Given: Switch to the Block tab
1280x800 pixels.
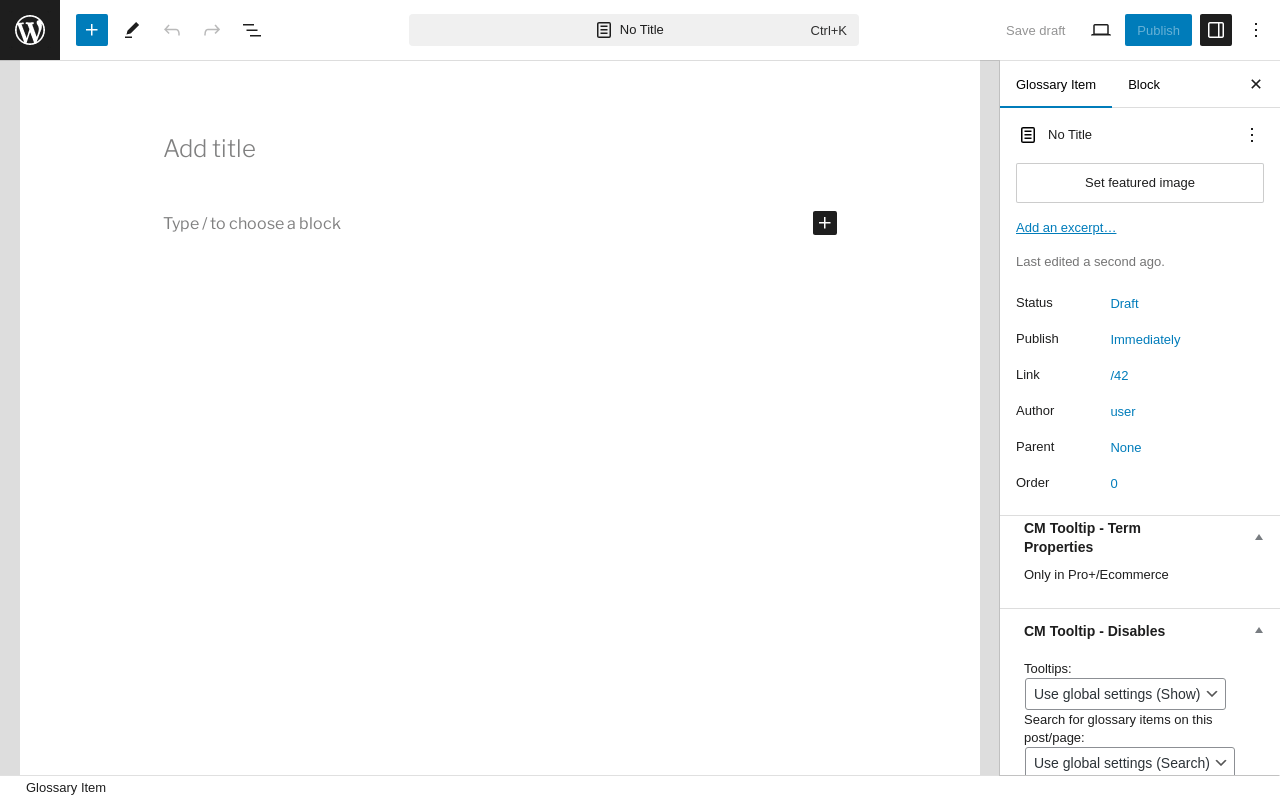Looking at the screenshot, I should pos(1144,84).
